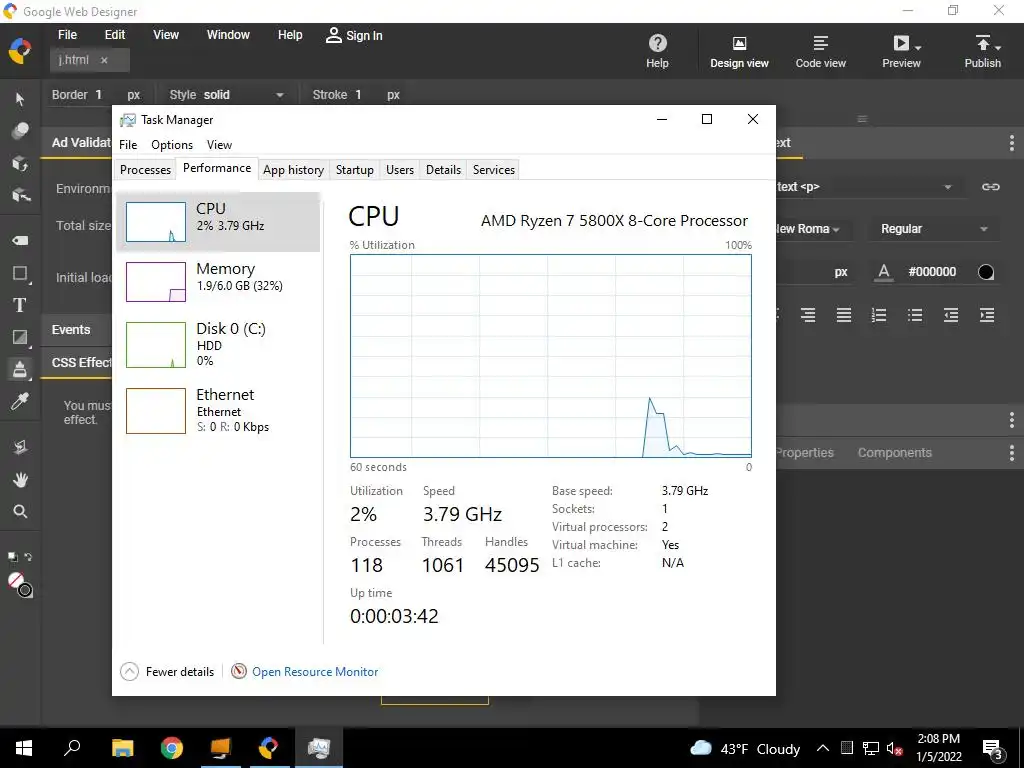Select the Gradient tool
The width and height of the screenshot is (1024, 768).
[x=20, y=337]
